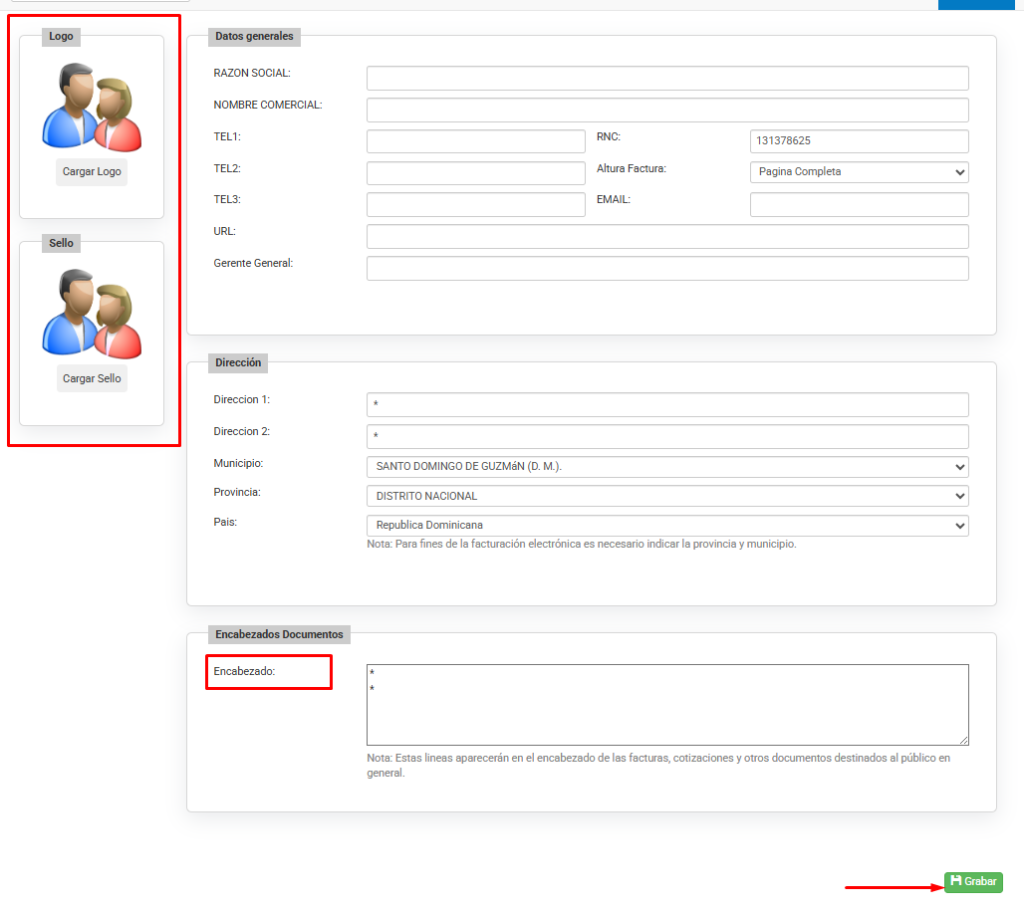This screenshot has width=1024, height=913.
Task: Focus the NOMBRE COMERCIAL text field
Action: (x=667, y=110)
